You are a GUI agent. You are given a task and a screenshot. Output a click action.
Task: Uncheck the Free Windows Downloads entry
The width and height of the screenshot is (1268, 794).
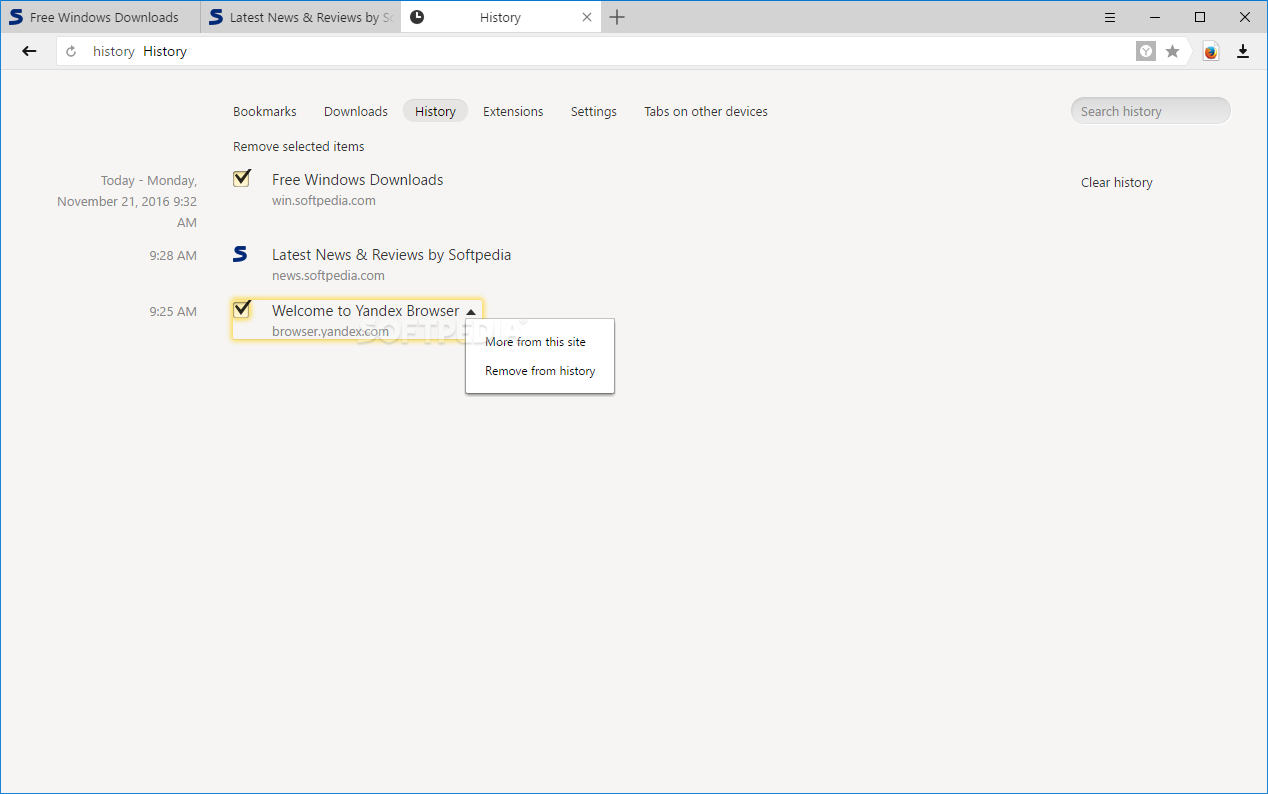241,179
